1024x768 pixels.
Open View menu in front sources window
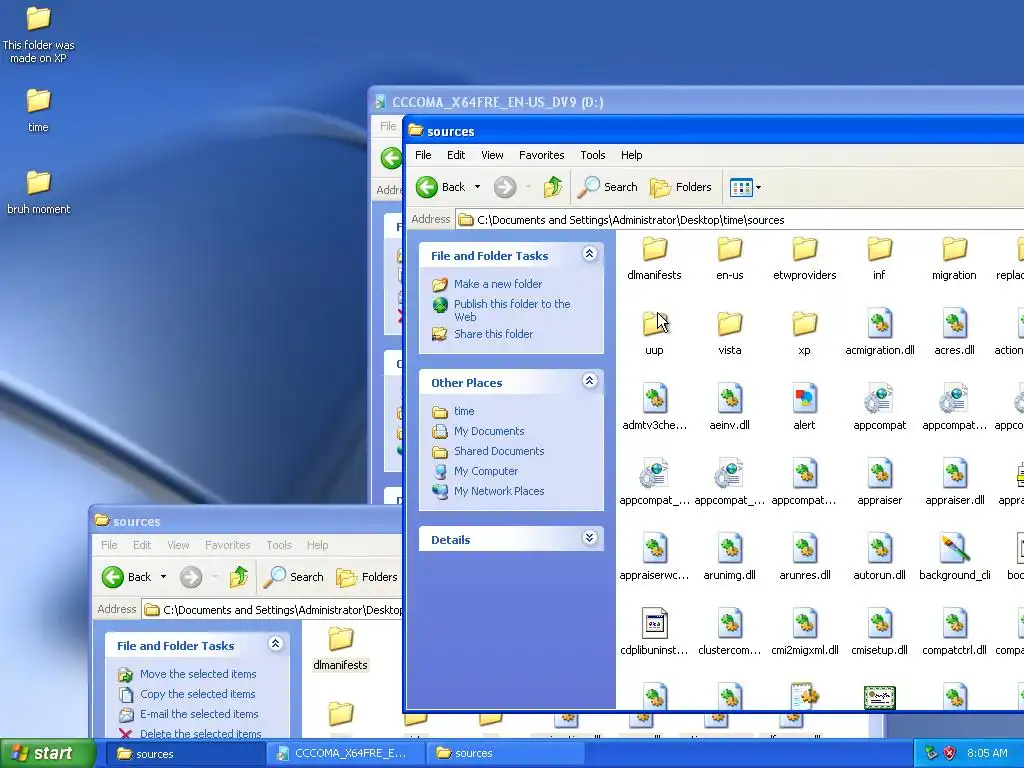(x=492, y=155)
